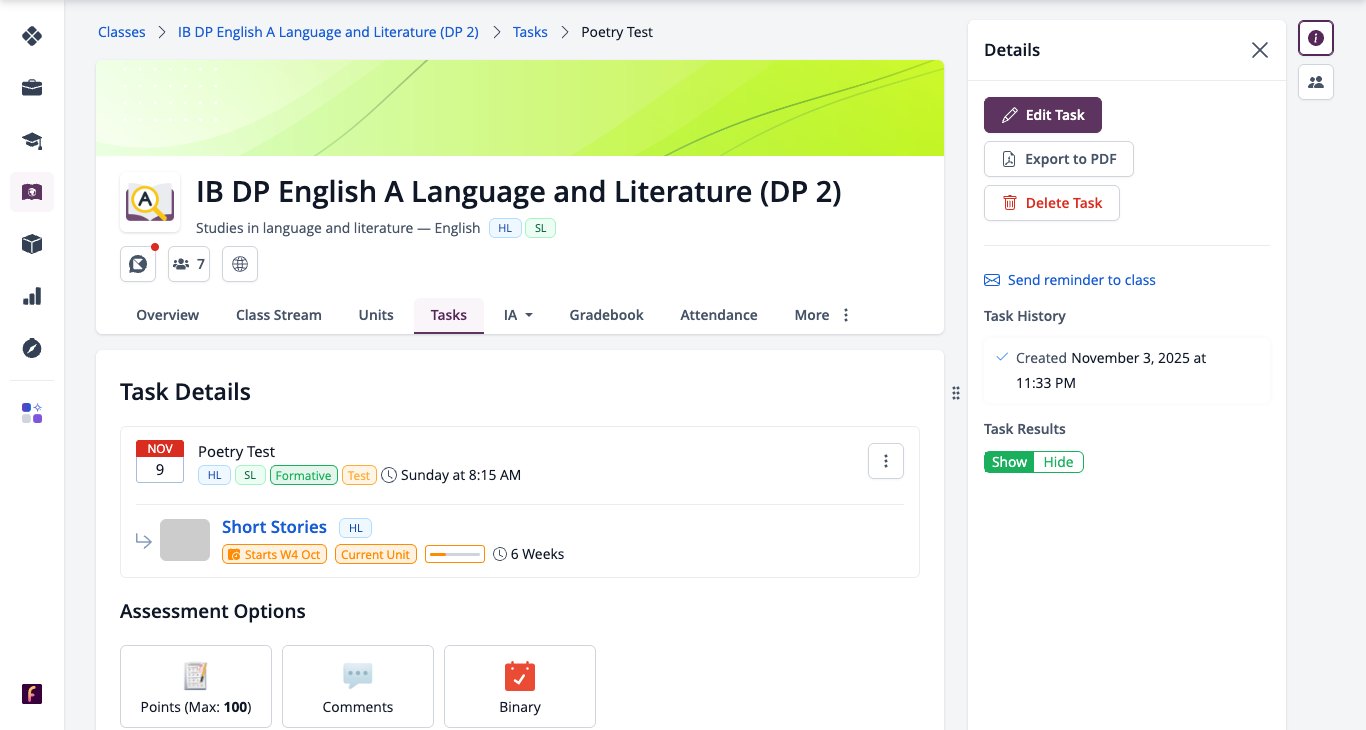
Task: Open the More menu with three dots
Action: 822,315
